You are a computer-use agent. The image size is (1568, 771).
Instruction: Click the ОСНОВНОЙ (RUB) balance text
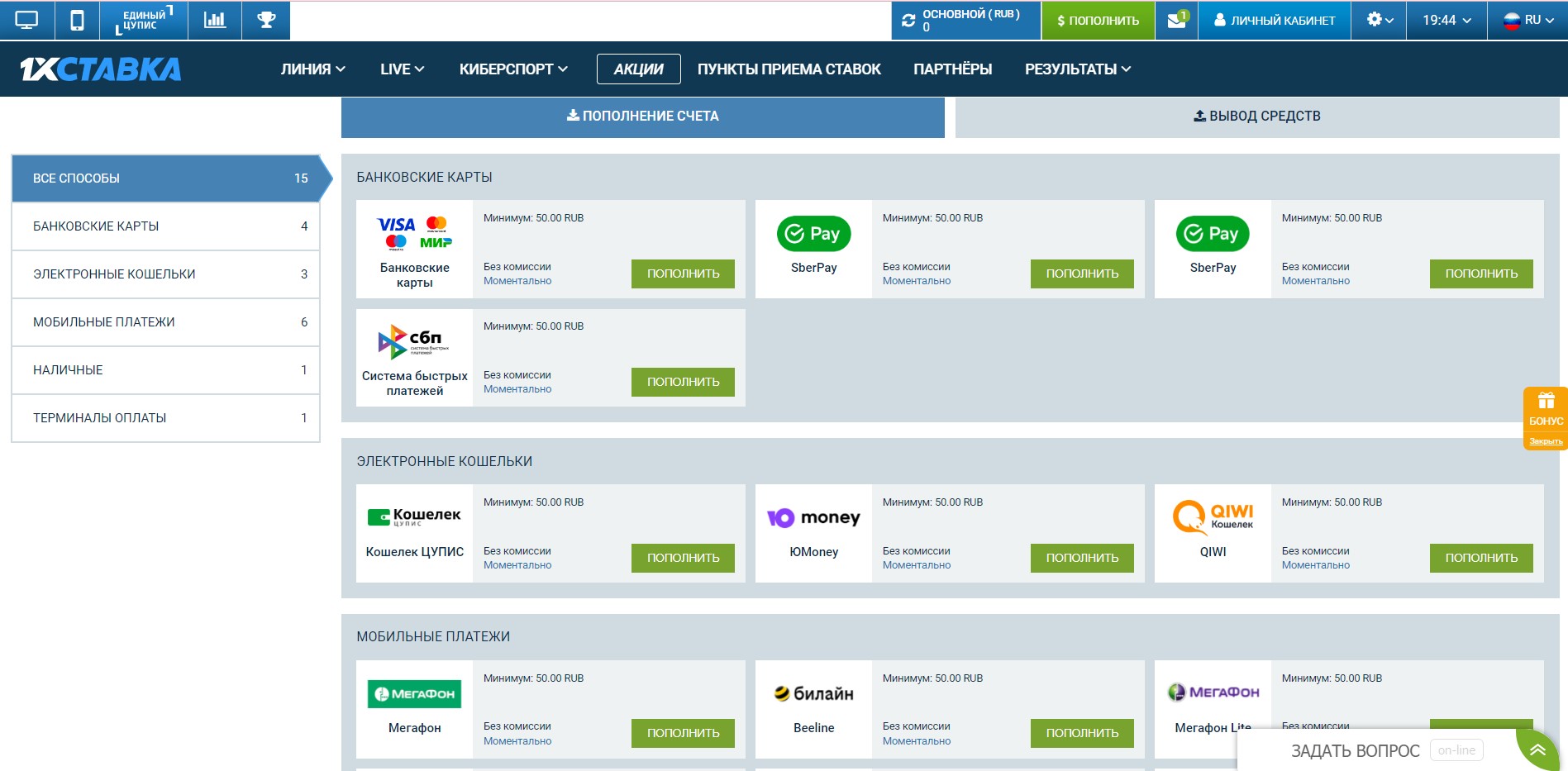coord(971,14)
